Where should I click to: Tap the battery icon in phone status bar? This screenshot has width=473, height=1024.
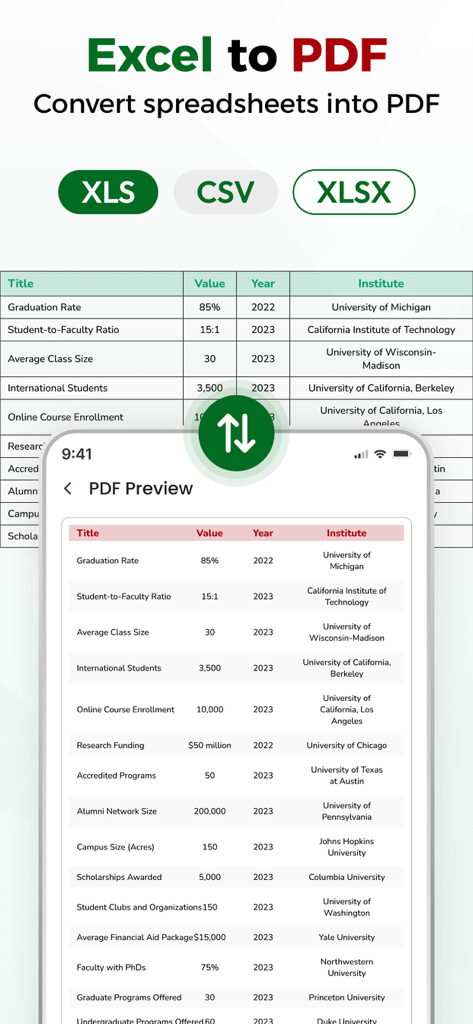pos(401,454)
